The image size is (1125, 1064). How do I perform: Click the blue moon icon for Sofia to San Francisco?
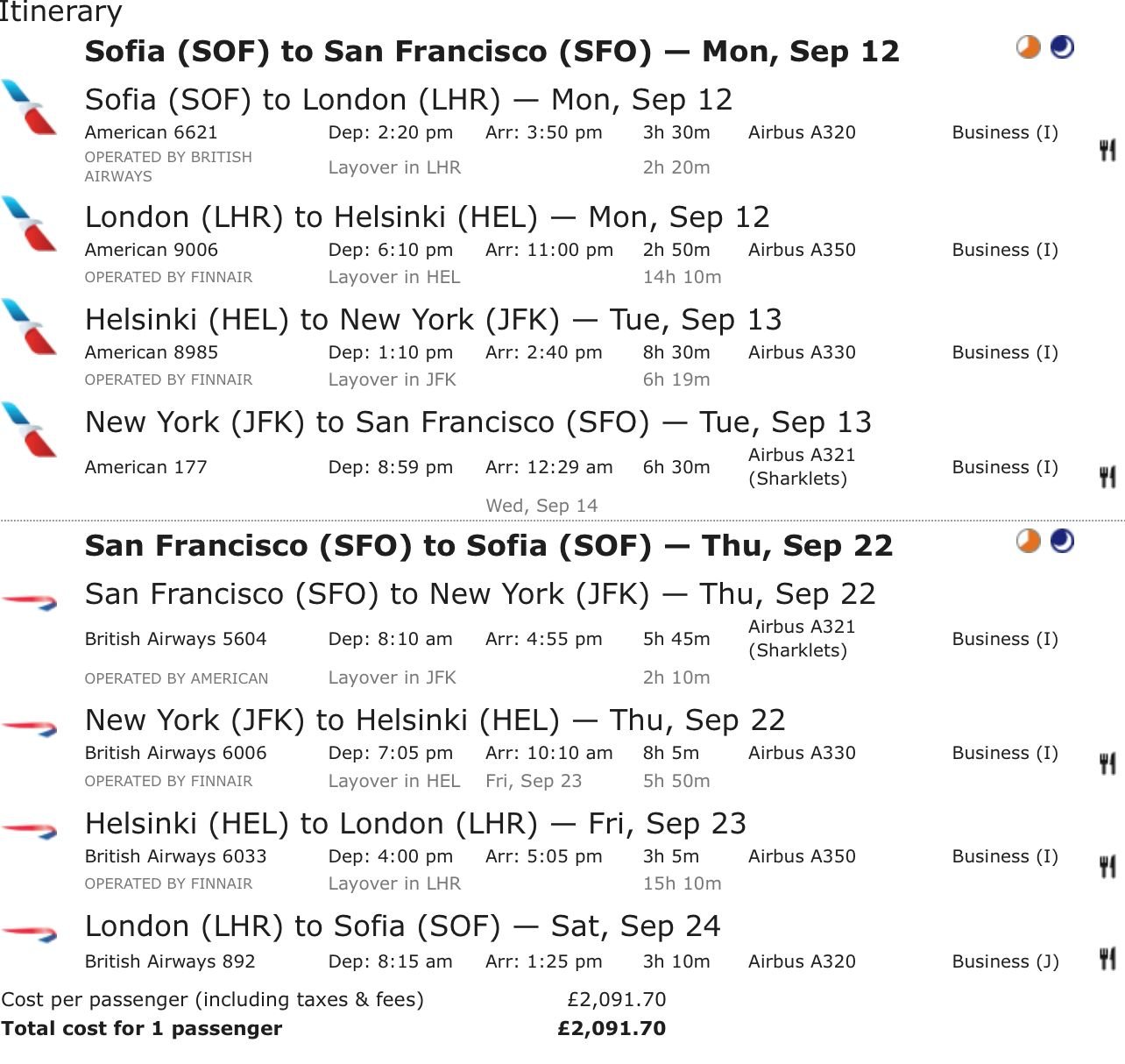pyautogui.click(x=1062, y=46)
